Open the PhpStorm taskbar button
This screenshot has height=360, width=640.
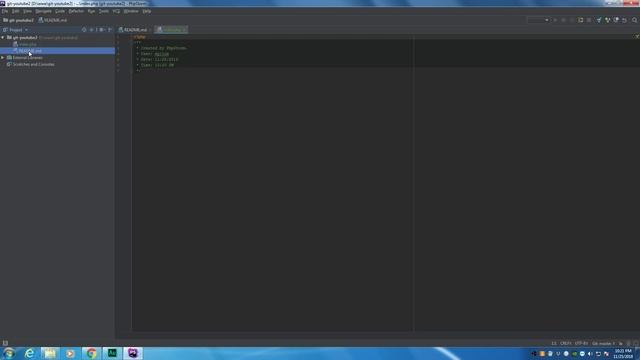pos(133,353)
